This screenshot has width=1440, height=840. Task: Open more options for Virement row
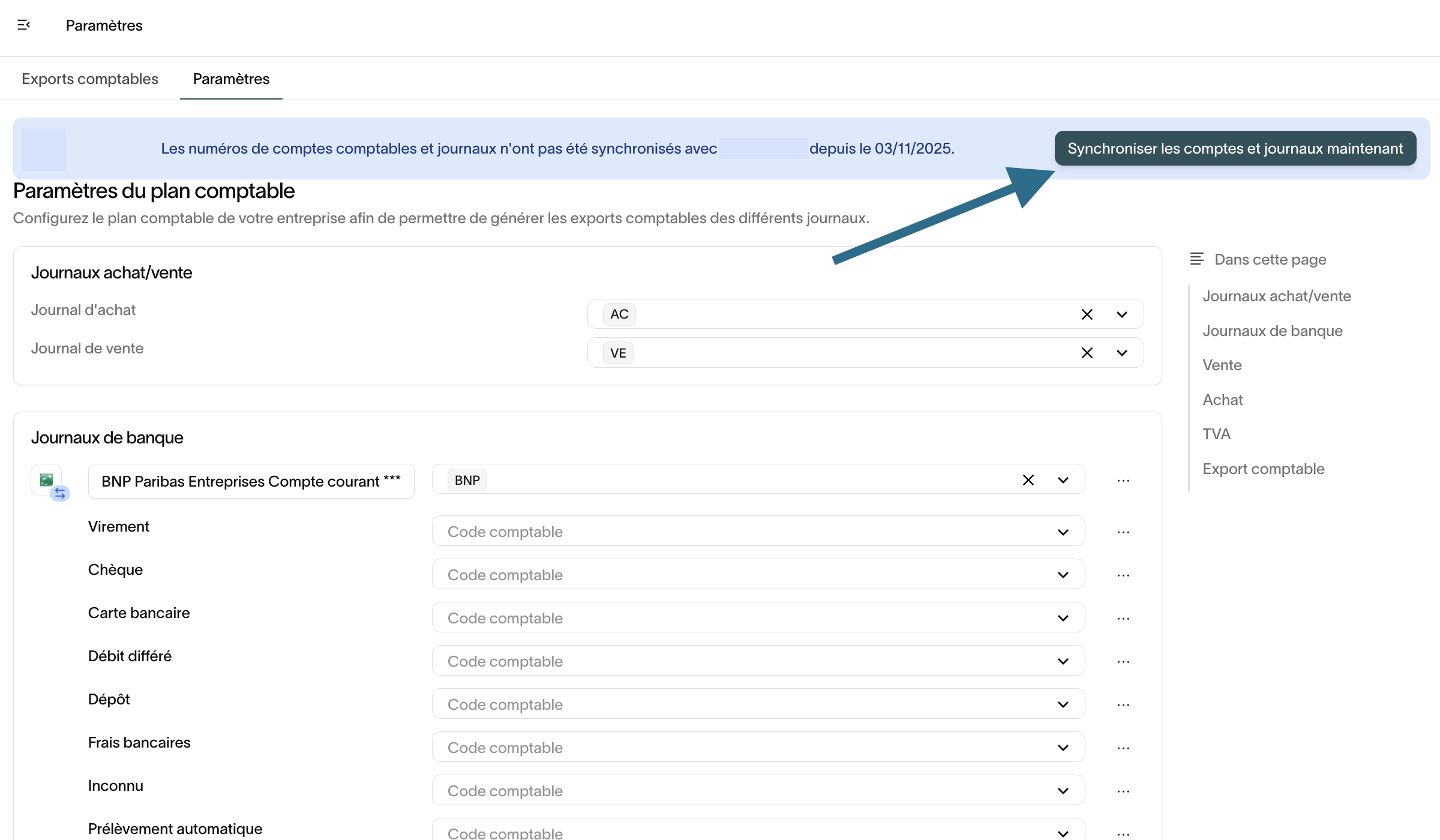pyautogui.click(x=1123, y=532)
